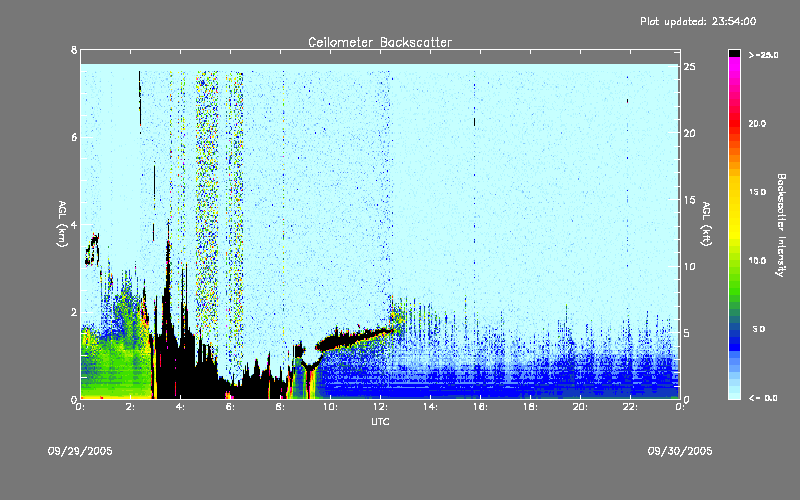Click the end date 09/30/2005
The width and height of the screenshot is (800, 500).
point(680,451)
